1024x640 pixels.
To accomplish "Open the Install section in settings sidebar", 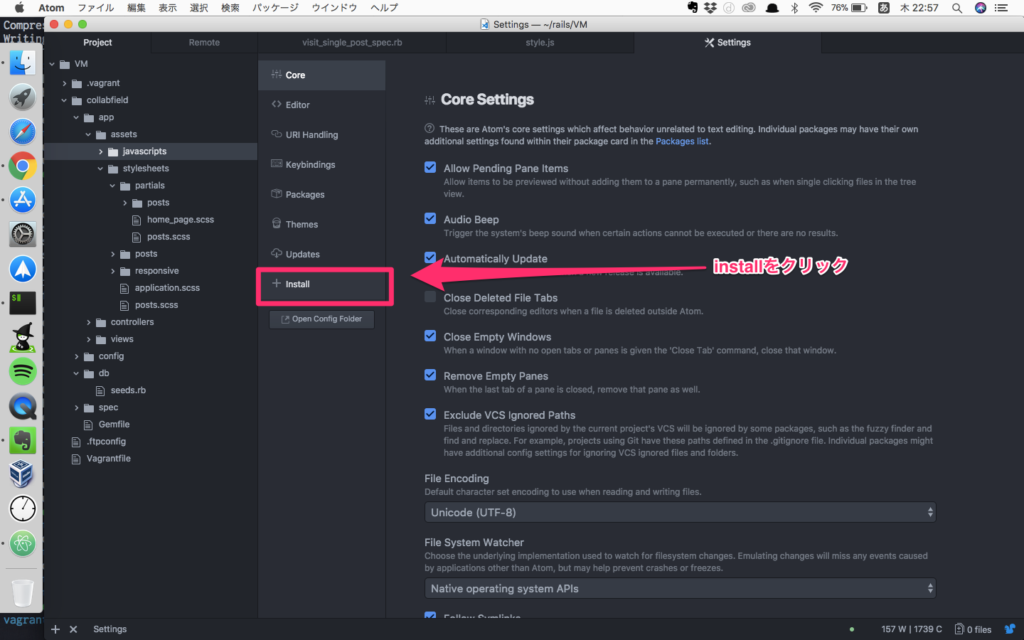I will [298, 284].
